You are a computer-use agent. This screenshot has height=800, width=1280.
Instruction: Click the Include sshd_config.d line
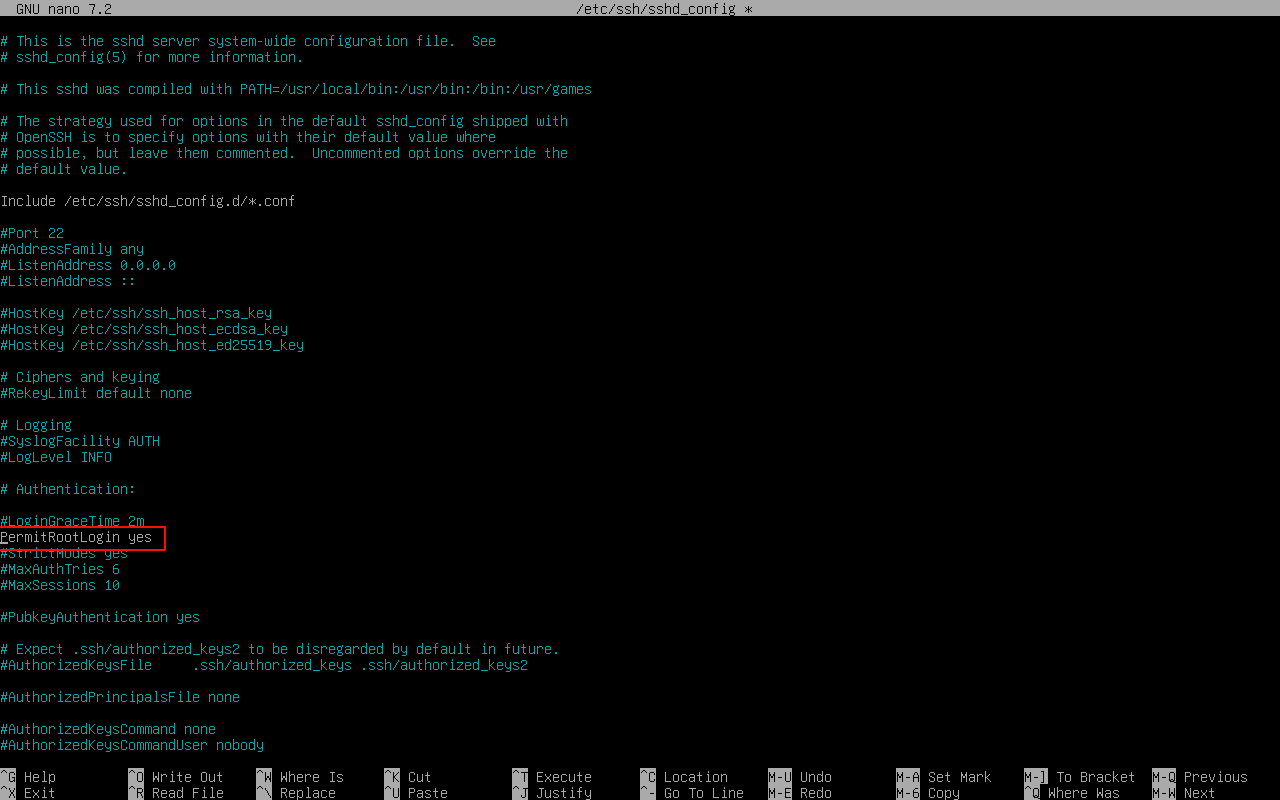click(148, 201)
